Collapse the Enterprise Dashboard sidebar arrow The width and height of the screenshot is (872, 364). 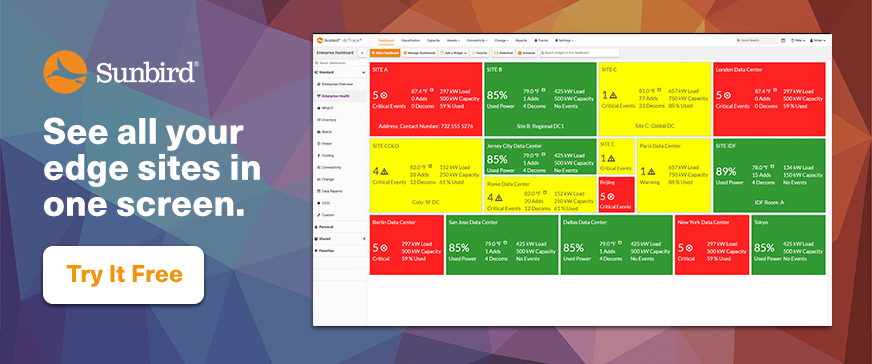[361, 53]
